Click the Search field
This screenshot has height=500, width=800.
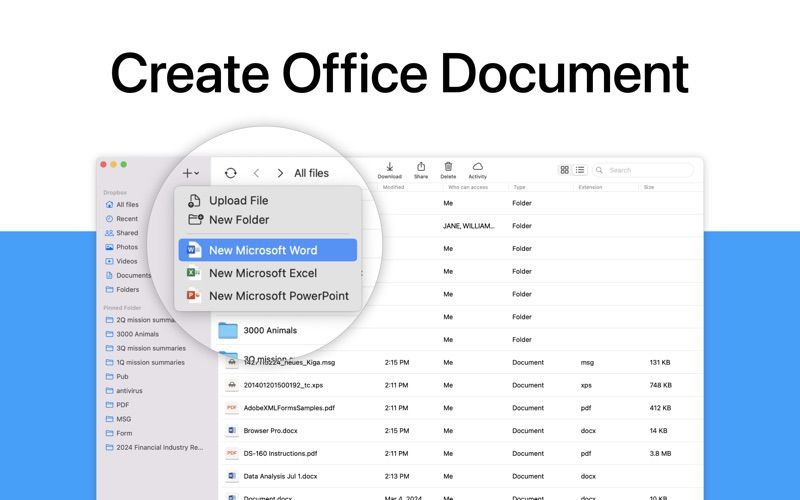pyautogui.click(x=643, y=170)
